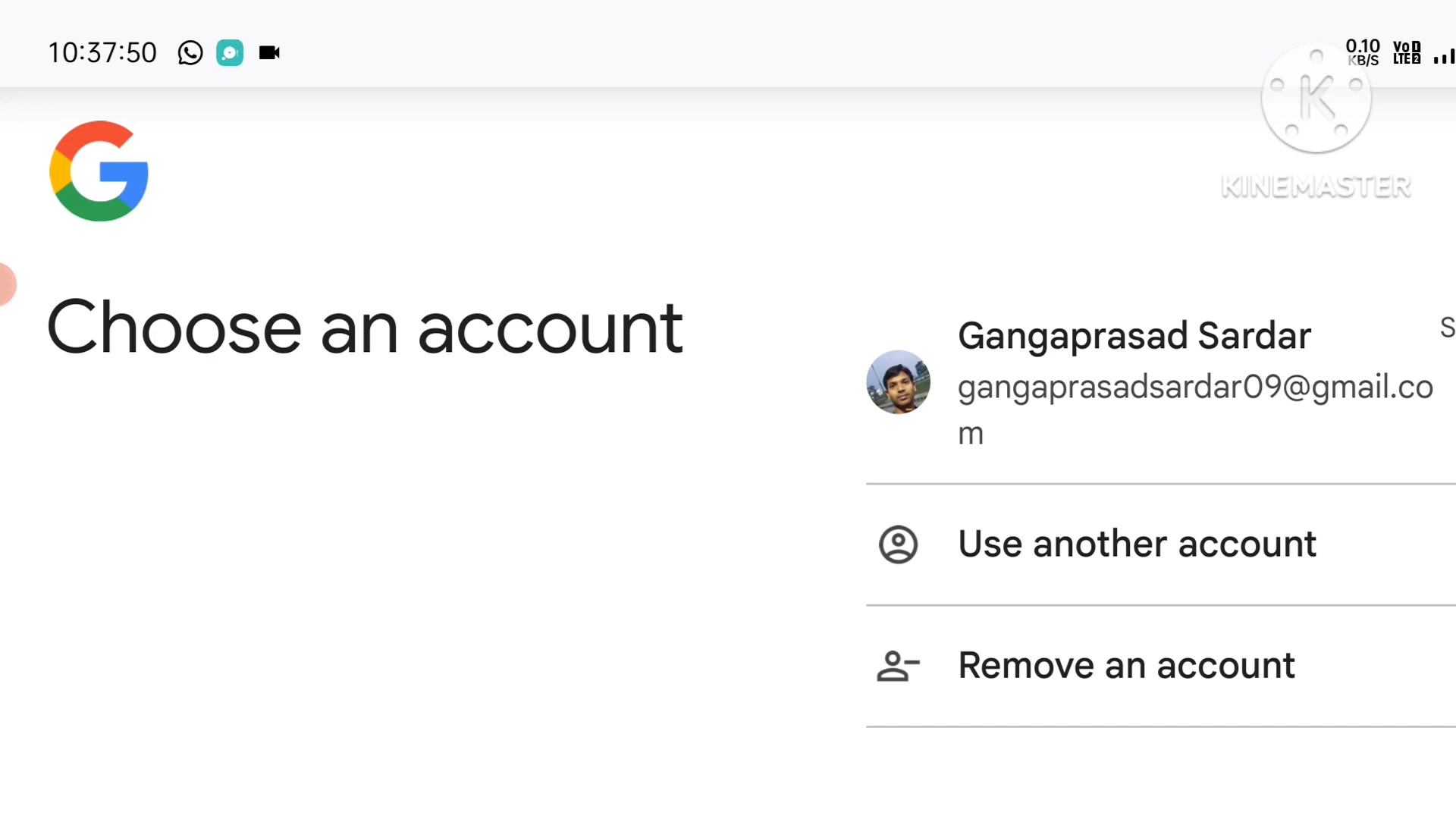Click the Choose an account heading
1456x819 pixels.
click(x=365, y=328)
